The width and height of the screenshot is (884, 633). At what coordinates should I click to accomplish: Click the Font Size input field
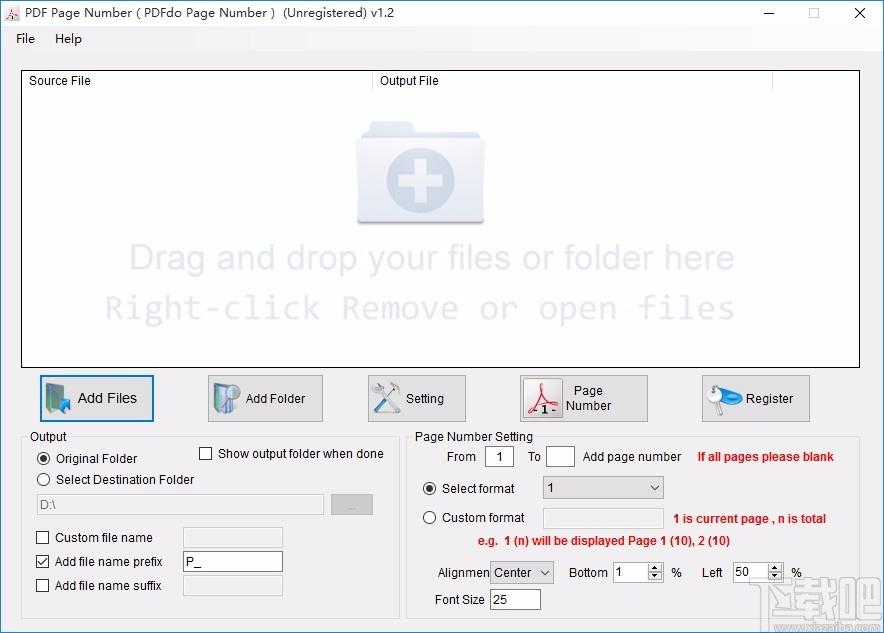[x=515, y=600]
